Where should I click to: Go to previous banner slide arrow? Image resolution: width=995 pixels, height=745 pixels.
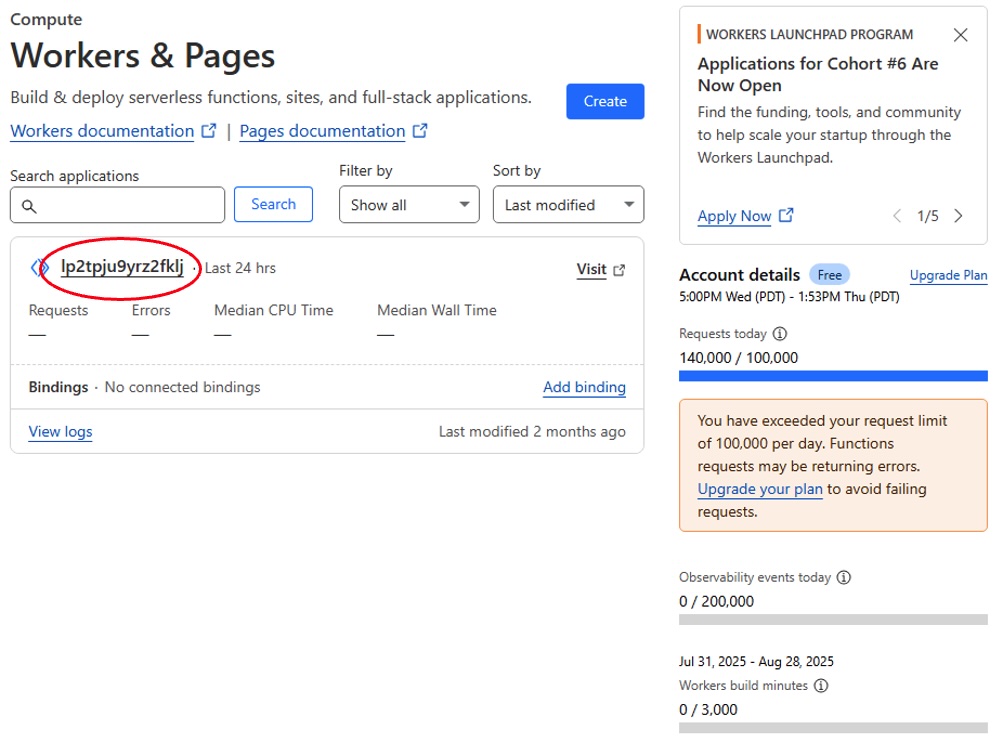pos(897,216)
